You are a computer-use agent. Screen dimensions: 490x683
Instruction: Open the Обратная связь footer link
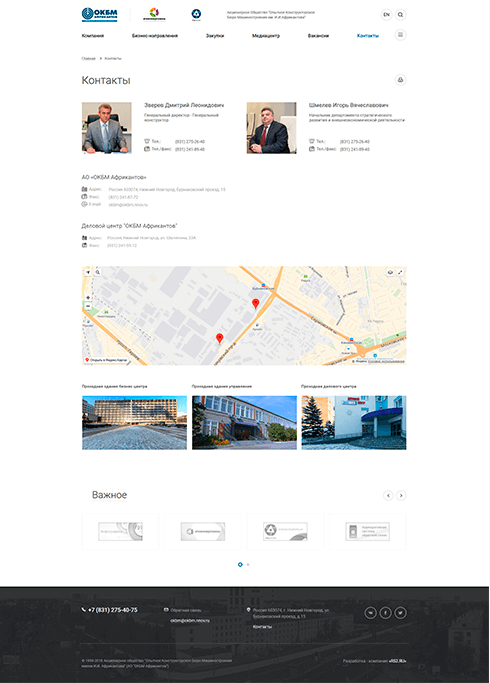(186, 610)
